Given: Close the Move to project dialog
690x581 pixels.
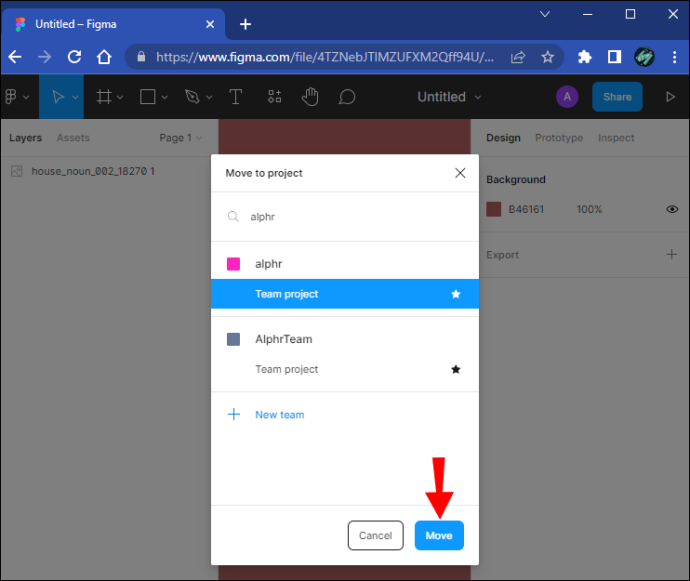Looking at the screenshot, I should pyautogui.click(x=460, y=173).
